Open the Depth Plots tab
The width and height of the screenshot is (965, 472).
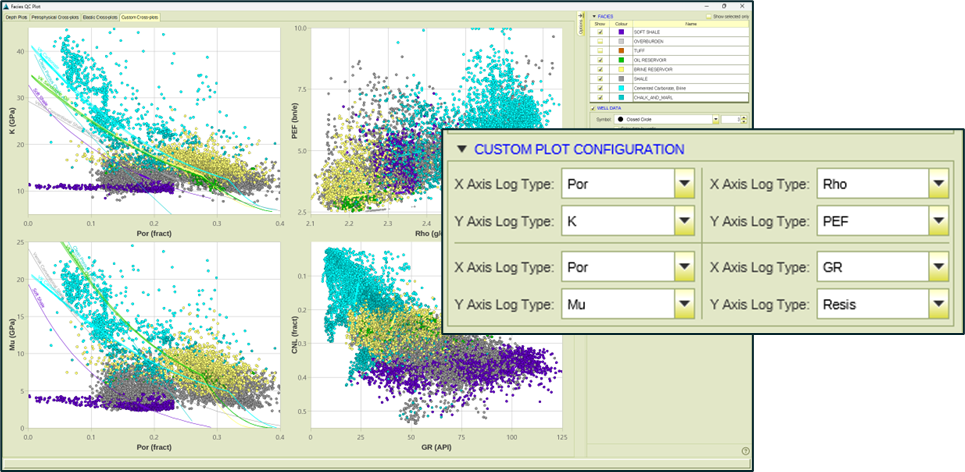17,17
